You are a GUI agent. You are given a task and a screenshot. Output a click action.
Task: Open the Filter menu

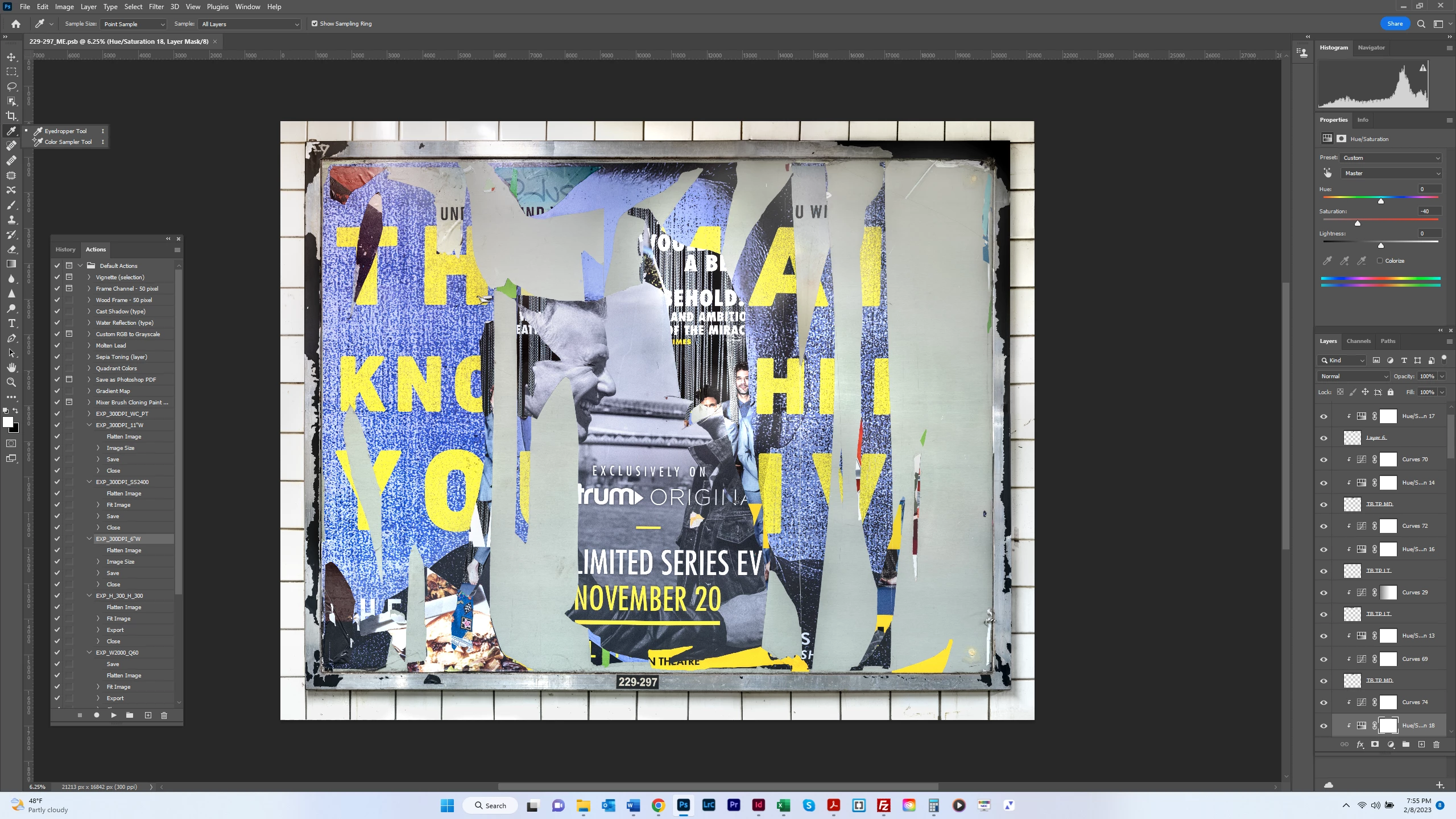(x=156, y=7)
